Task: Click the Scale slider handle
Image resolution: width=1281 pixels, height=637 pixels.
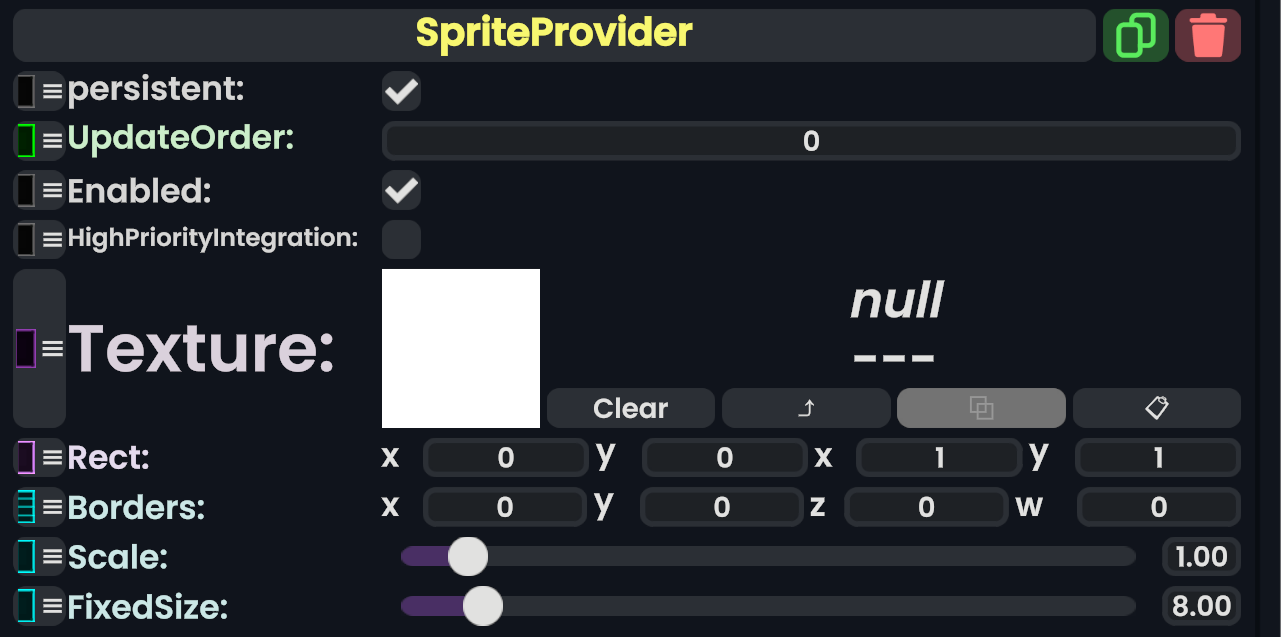Action: [467, 557]
